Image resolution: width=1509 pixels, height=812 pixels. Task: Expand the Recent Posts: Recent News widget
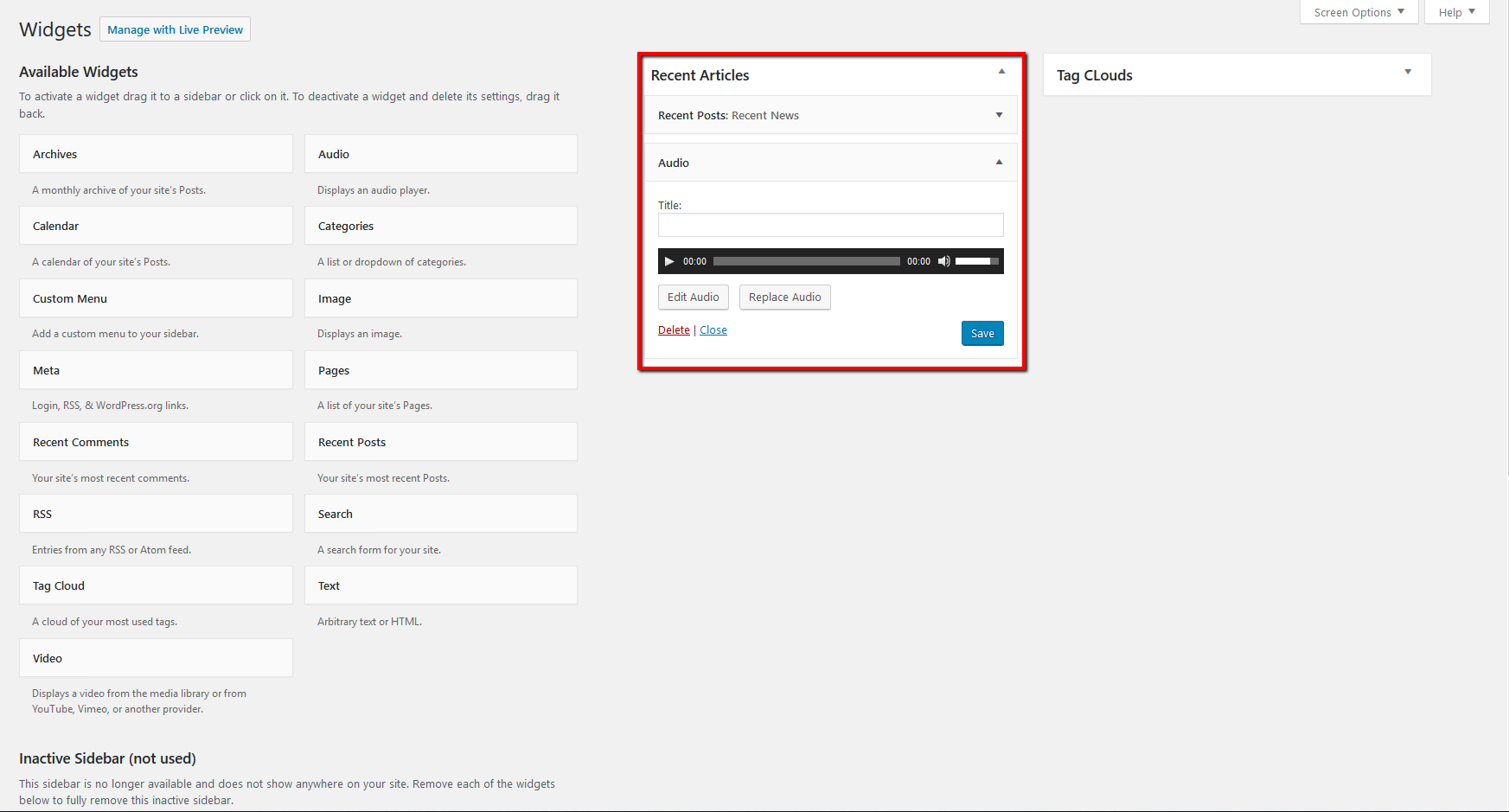coord(999,115)
